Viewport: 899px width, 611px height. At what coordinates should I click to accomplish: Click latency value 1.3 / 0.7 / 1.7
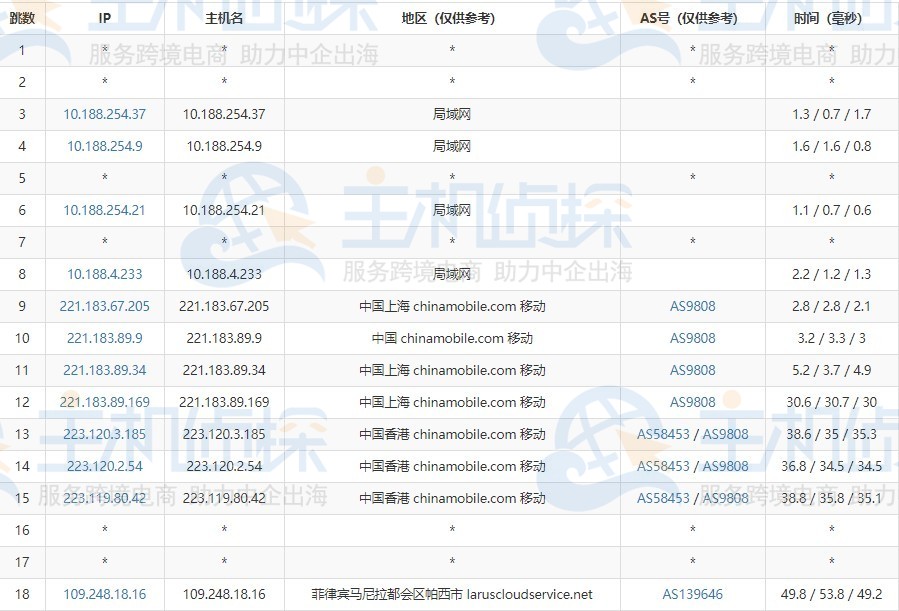pos(831,114)
